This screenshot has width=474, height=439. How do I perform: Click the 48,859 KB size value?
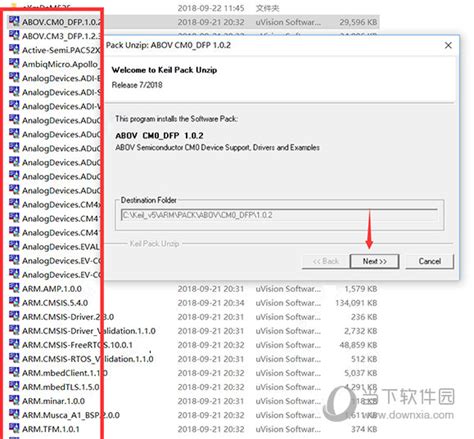click(358, 345)
